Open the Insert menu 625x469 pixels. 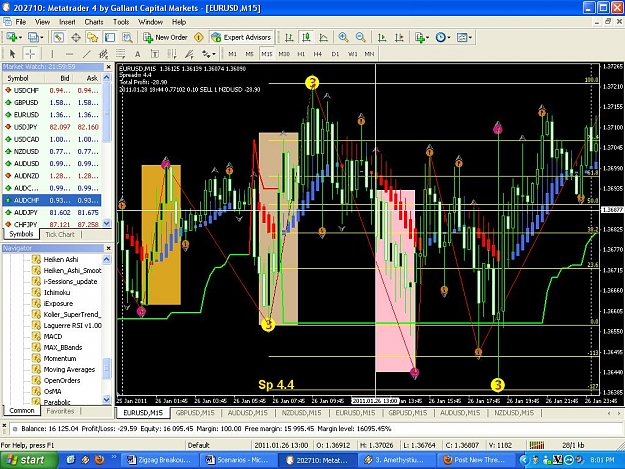(x=67, y=22)
